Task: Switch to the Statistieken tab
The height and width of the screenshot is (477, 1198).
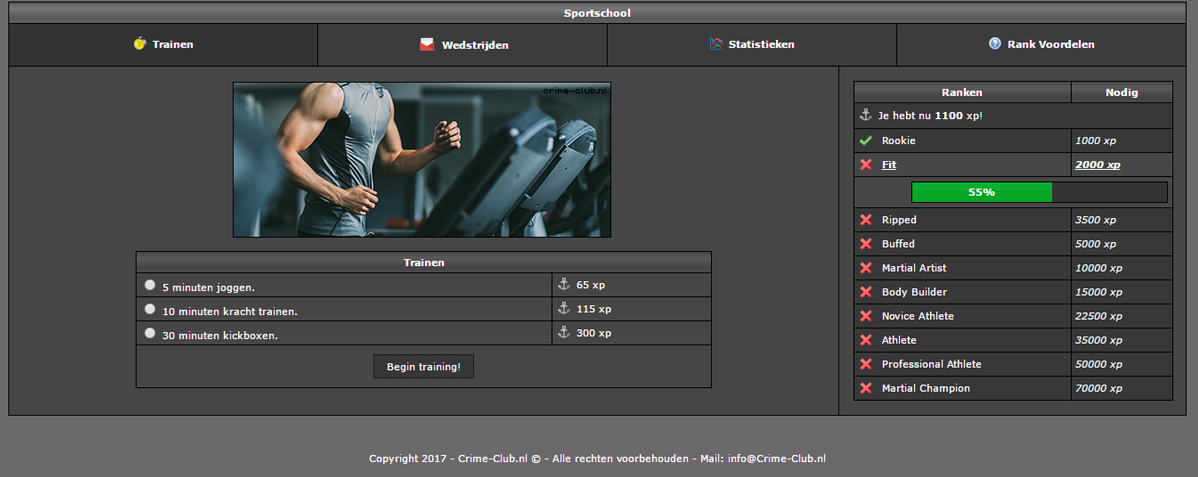Action: [x=761, y=45]
